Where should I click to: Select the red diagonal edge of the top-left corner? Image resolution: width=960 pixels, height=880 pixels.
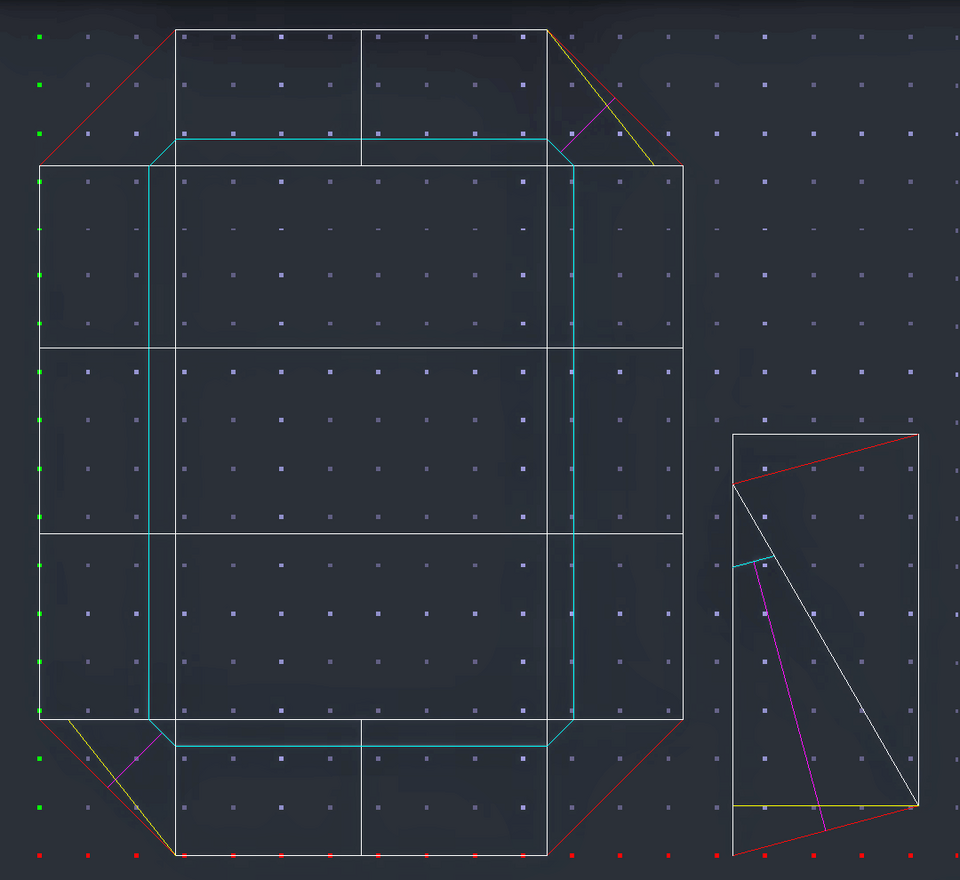[107, 97]
